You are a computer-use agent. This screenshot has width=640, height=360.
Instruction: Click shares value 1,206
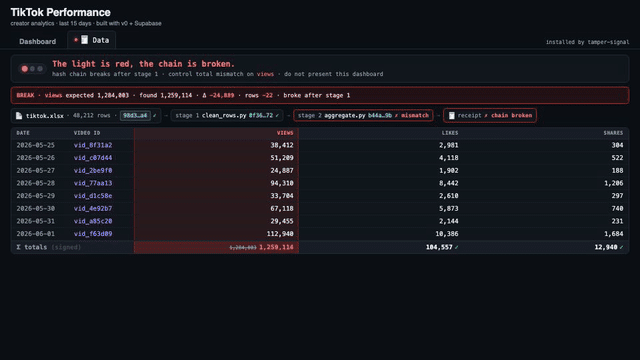(x=613, y=183)
